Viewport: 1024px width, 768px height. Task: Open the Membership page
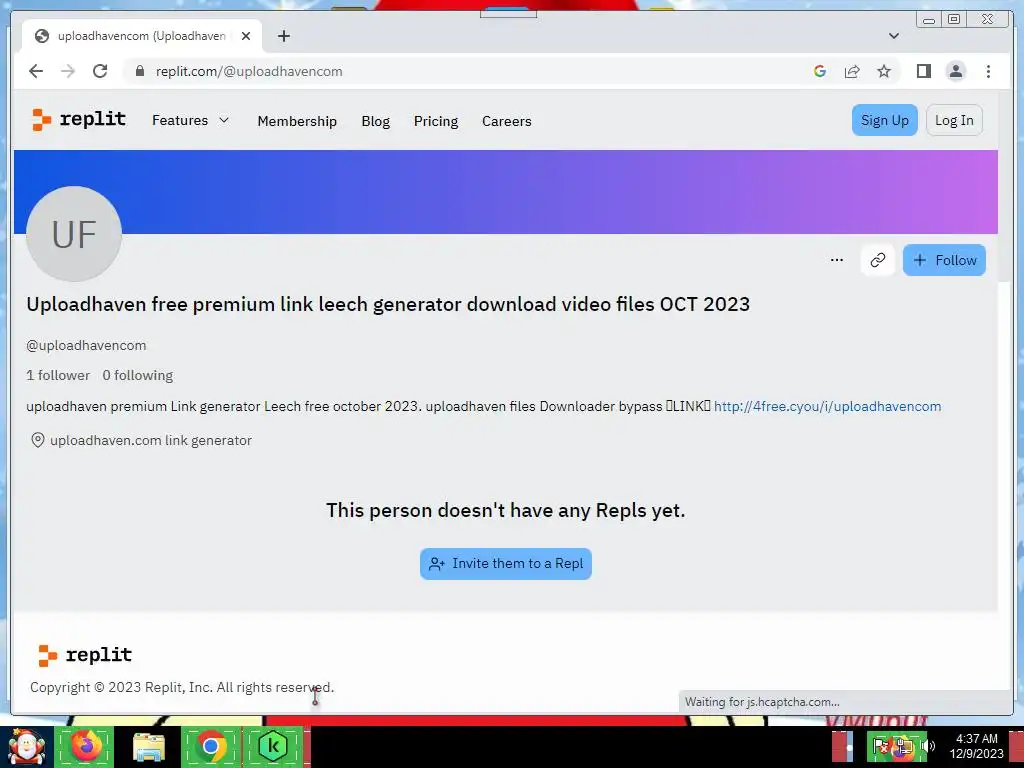[x=297, y=121]
